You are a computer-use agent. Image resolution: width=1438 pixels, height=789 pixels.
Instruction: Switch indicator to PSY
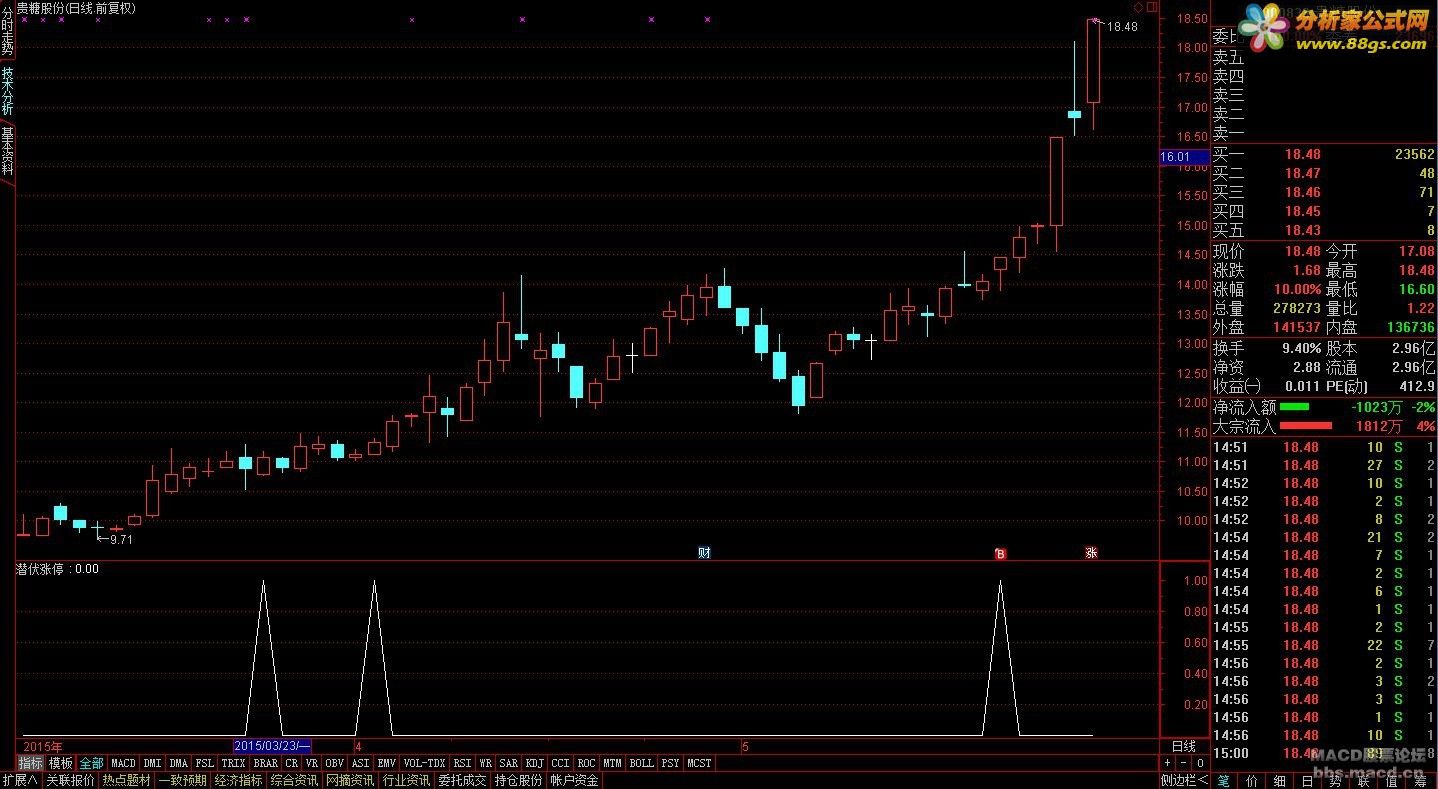pos(670,763)
